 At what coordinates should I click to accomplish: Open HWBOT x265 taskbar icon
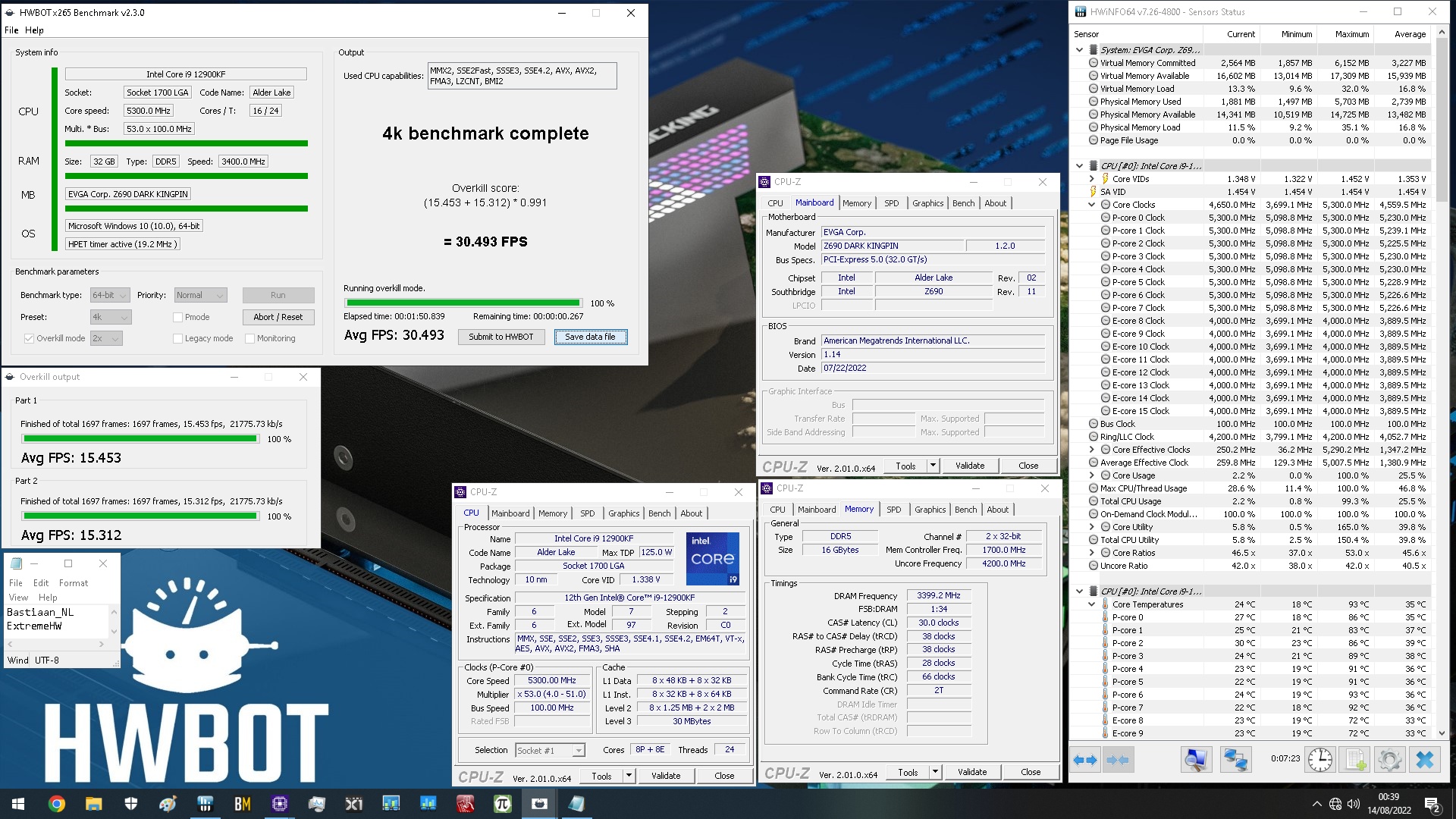coord(539,804)
